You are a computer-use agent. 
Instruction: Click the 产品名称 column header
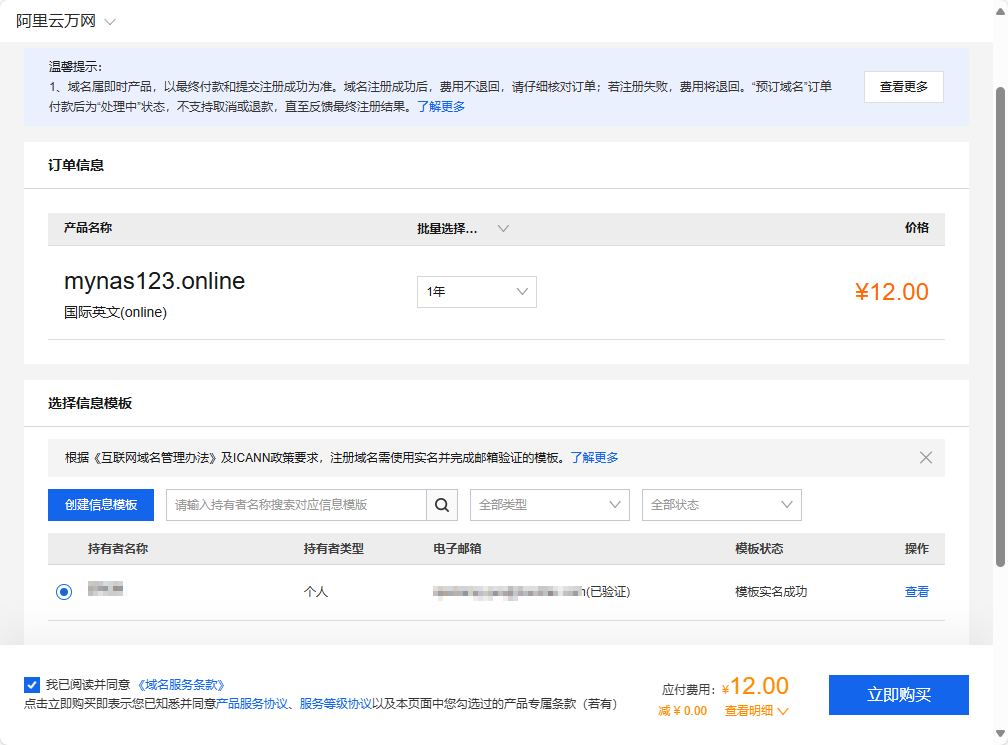pyautogui.click(x=87, y=228)
